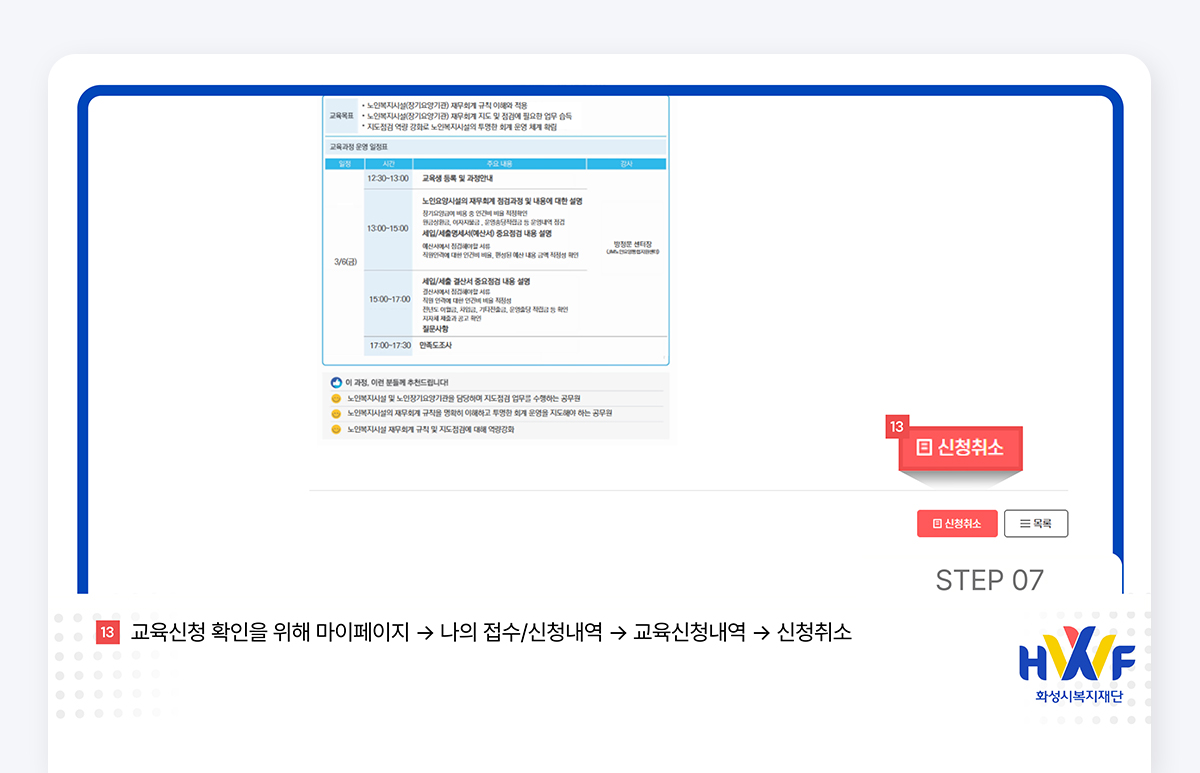
Task: Click the 주요 내용 column header
Action: [x=499, y=163]
